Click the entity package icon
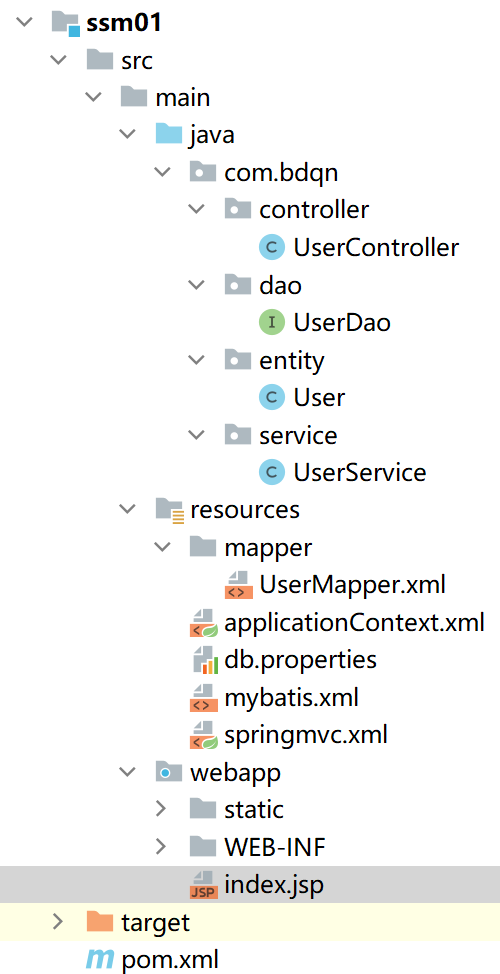 tap(238, 359)
